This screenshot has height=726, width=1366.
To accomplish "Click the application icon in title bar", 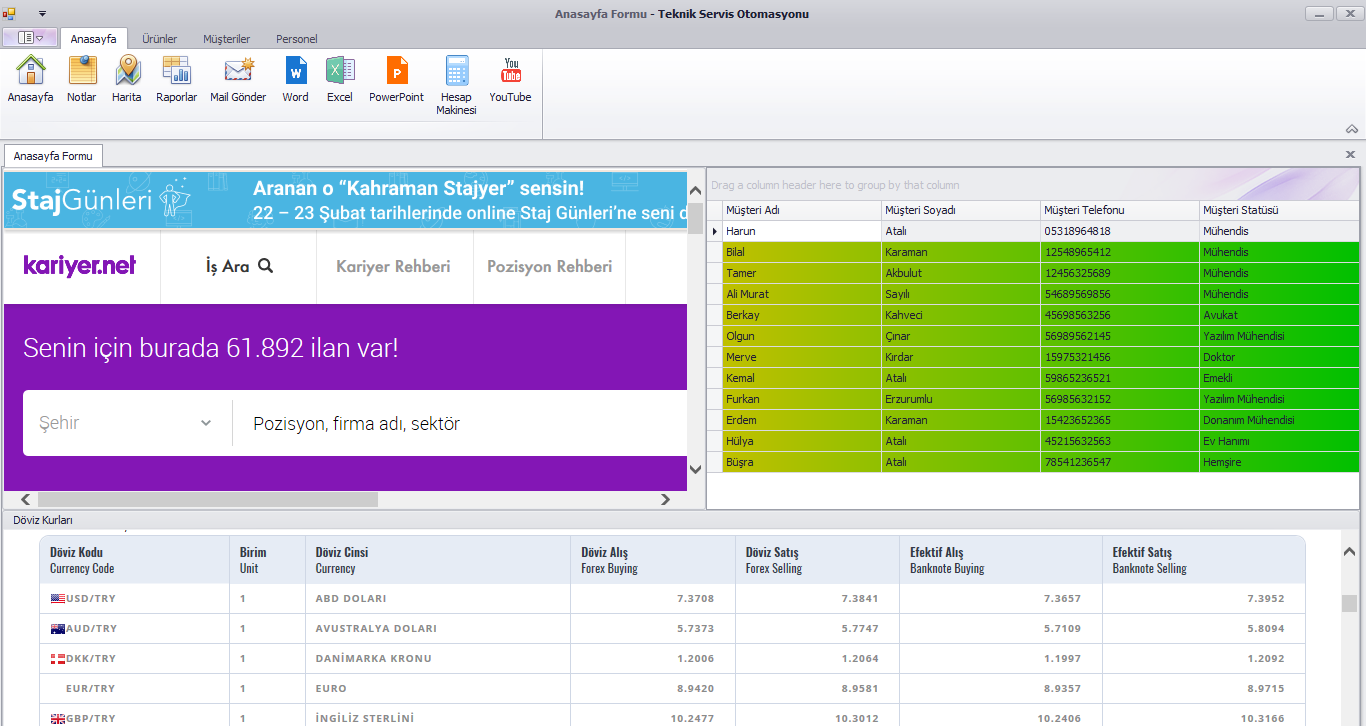I will click(10, 14).
